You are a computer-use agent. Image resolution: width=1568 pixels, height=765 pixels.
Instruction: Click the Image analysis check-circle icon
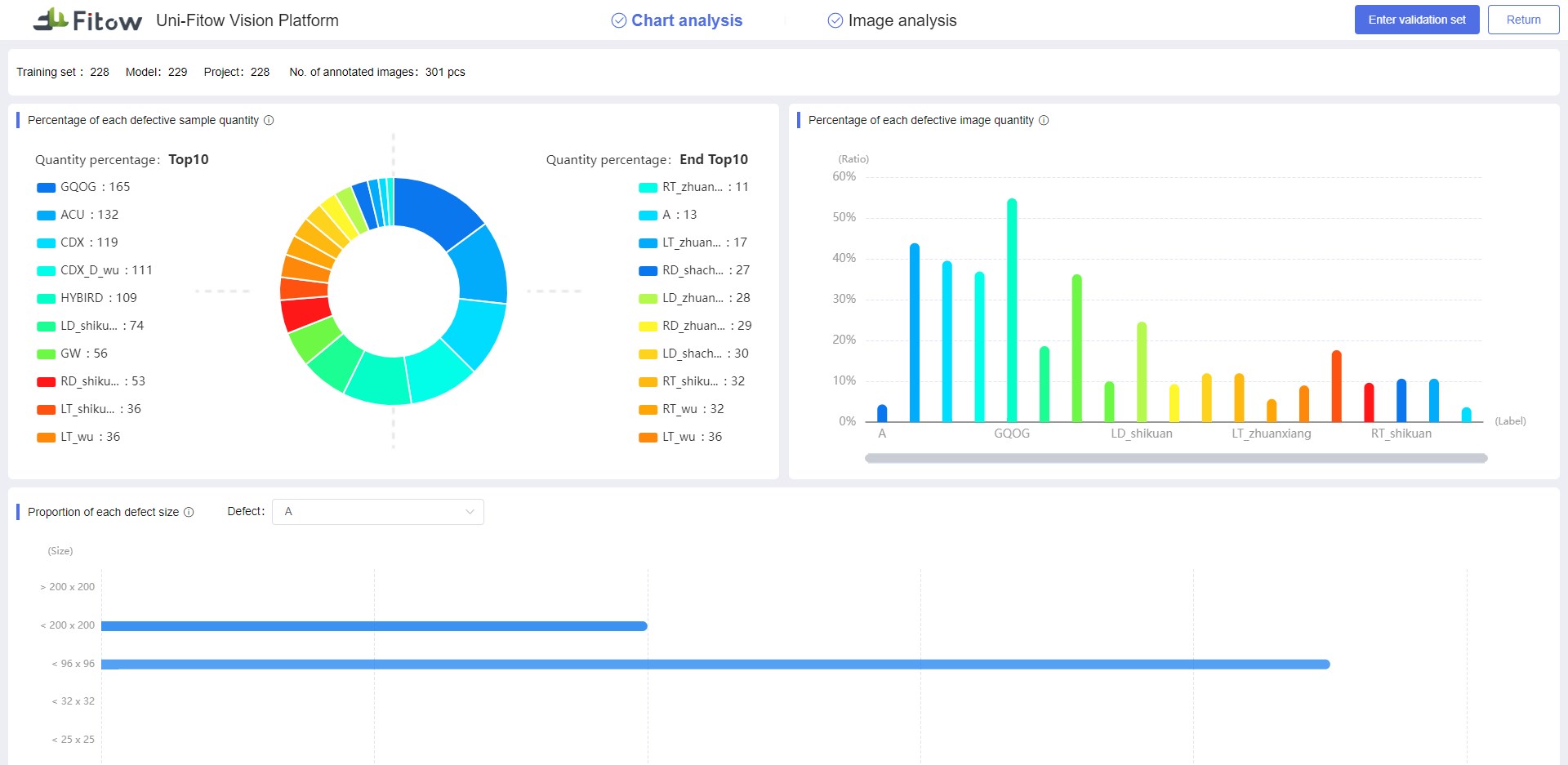[835, 20]
